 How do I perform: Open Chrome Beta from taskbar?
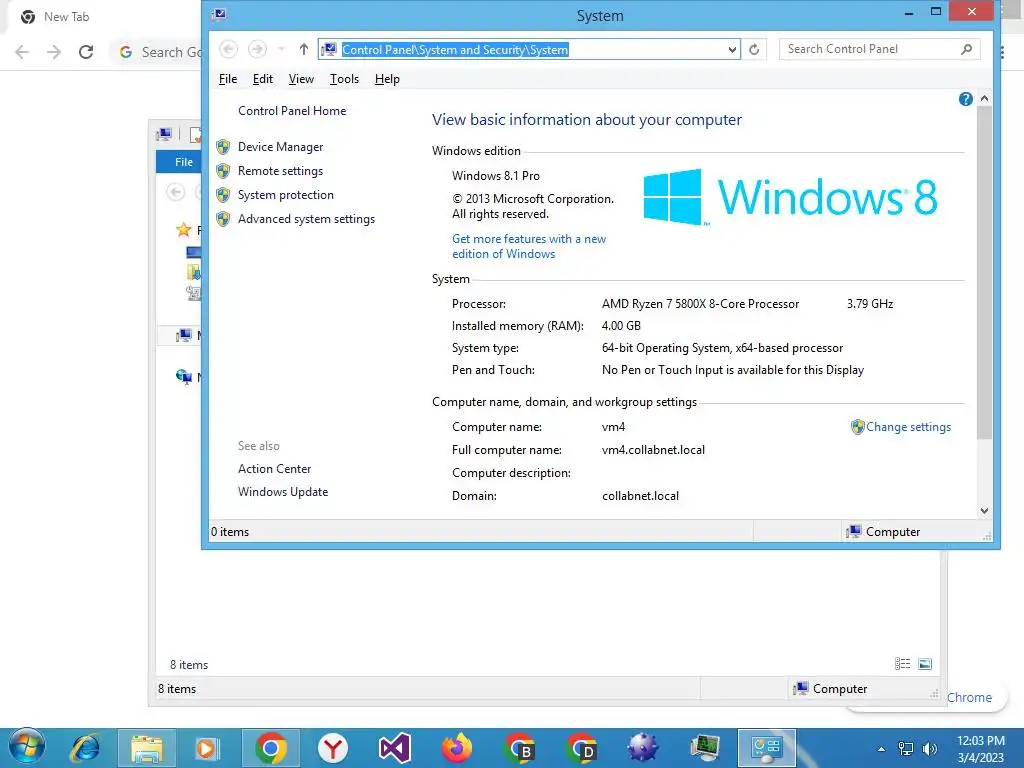coord(519,748)
